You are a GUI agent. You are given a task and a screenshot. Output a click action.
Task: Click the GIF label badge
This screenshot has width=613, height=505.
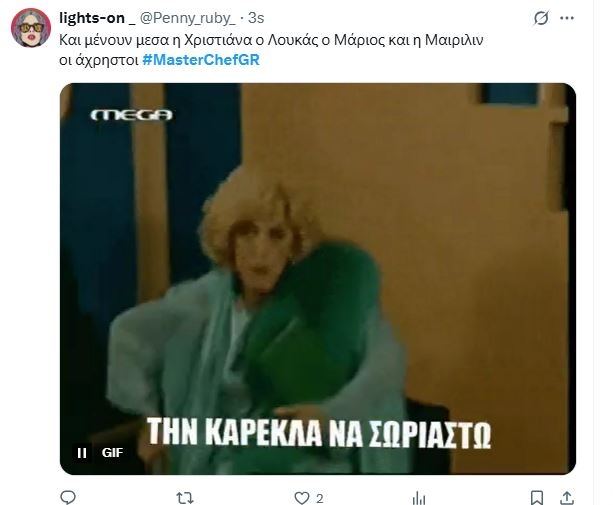pos(112,453)
